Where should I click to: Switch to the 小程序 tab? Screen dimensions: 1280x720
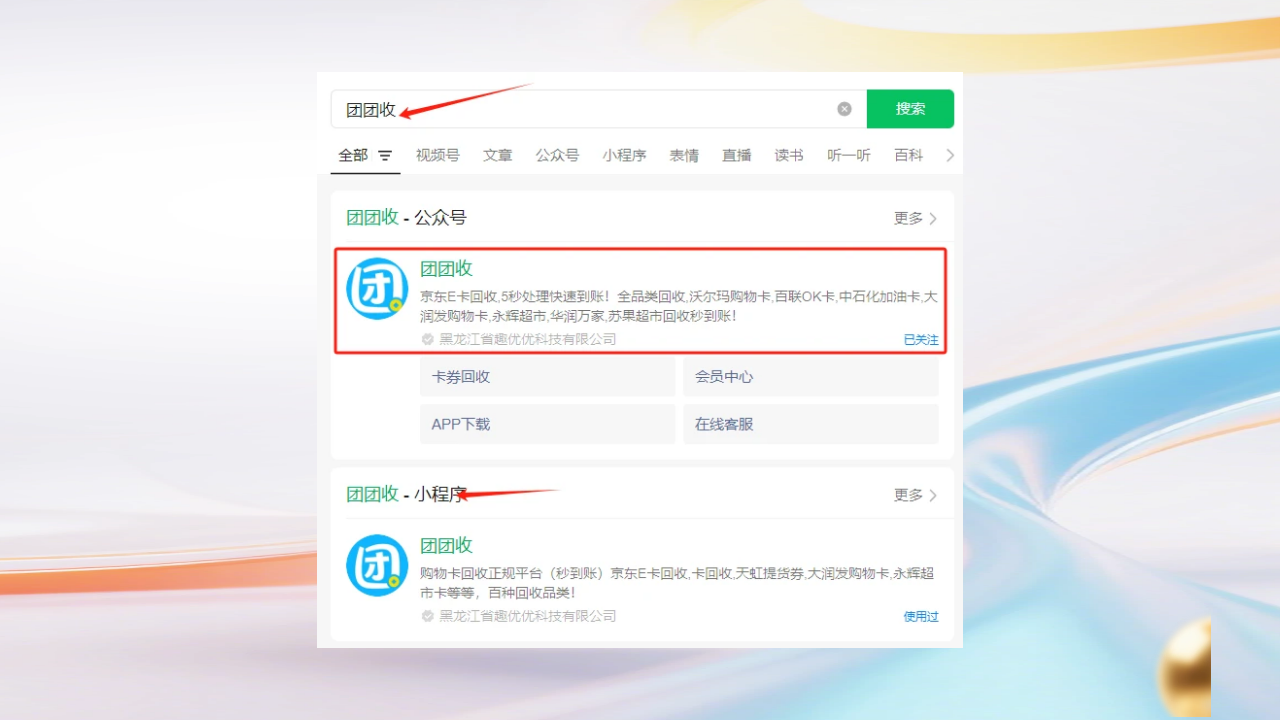click(624, 155)
